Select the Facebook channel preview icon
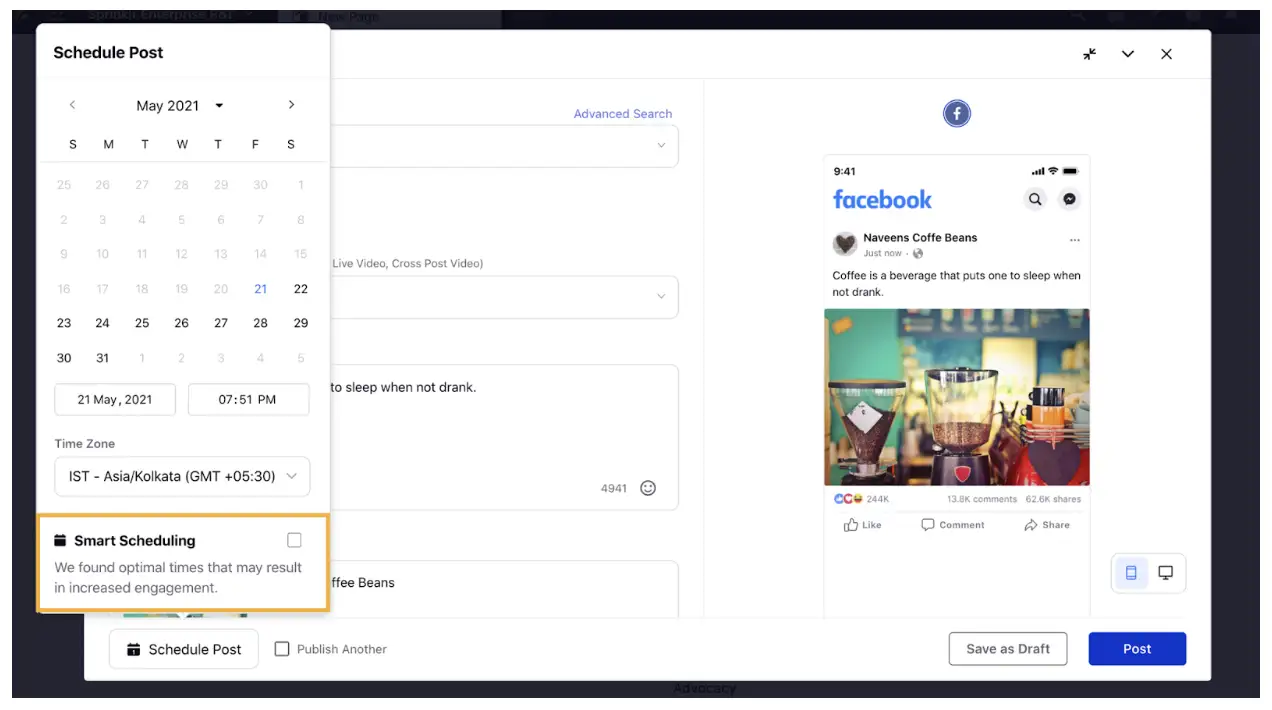The width and height of the screenshot is (1272, 710). point(957,114)
